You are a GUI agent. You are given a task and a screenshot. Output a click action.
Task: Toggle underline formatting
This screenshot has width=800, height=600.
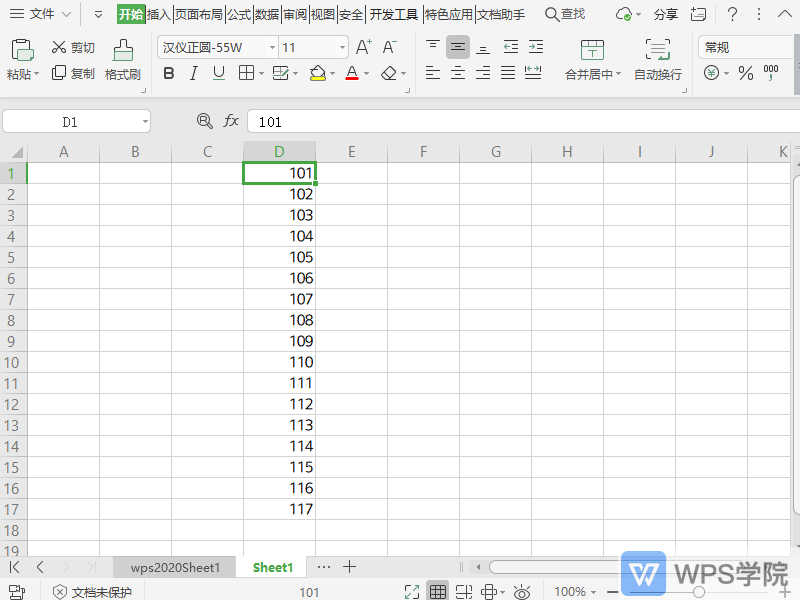(218, 73)
